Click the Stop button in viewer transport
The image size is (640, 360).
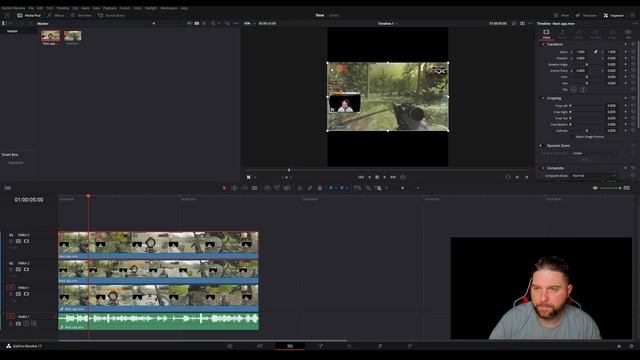click(377, 177)
